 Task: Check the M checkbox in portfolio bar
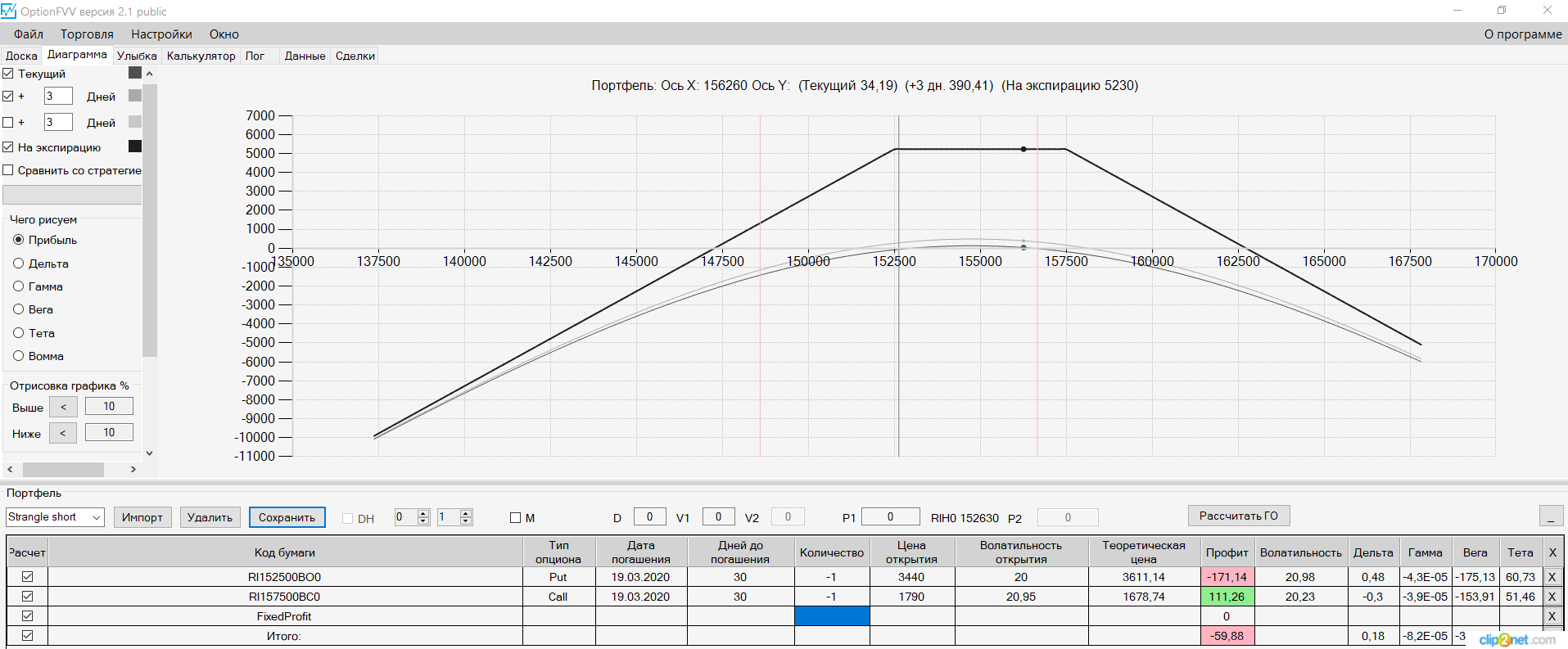(x=515, y=518)
